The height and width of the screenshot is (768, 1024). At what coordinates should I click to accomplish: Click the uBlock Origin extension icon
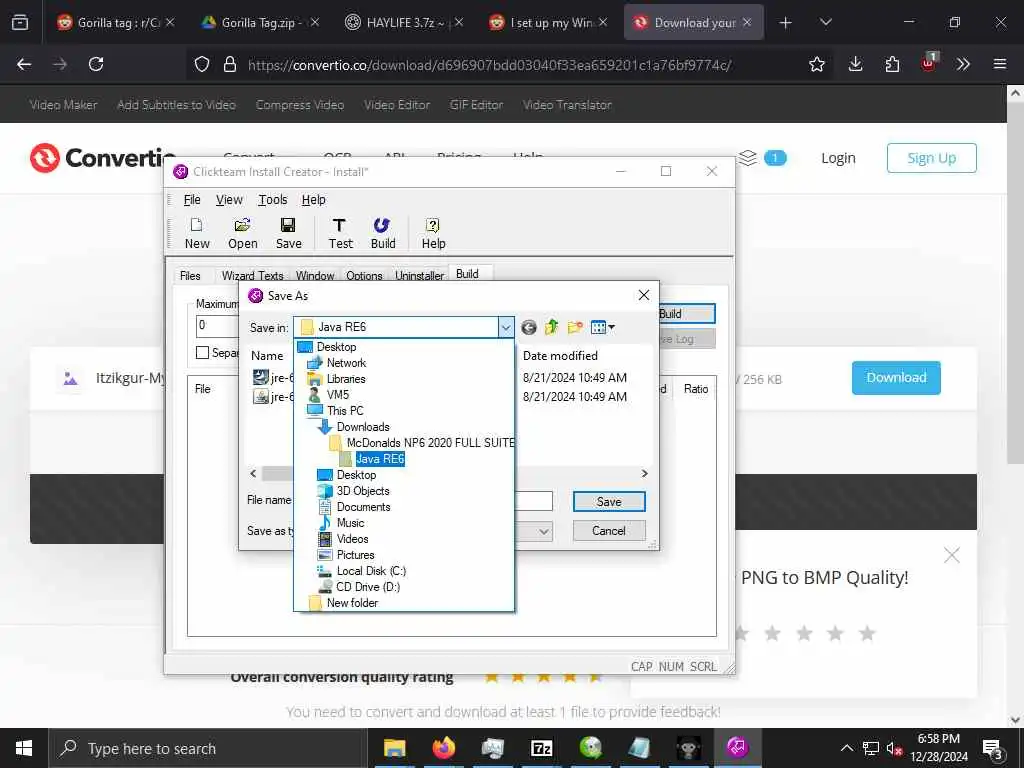pyautogui.click(x=929, y=63)
